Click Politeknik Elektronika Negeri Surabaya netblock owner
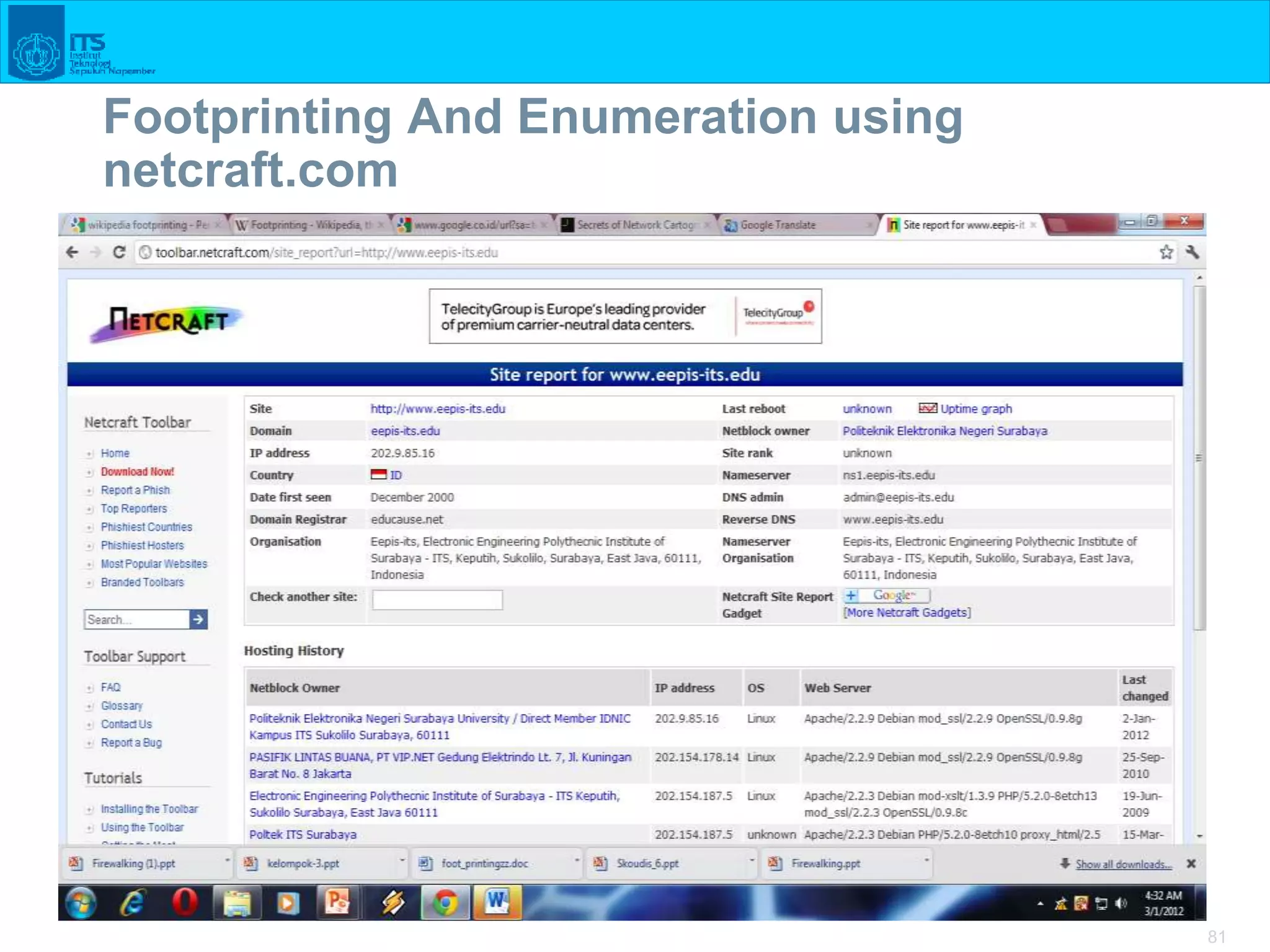The image size is (1270, 952). 944,431
